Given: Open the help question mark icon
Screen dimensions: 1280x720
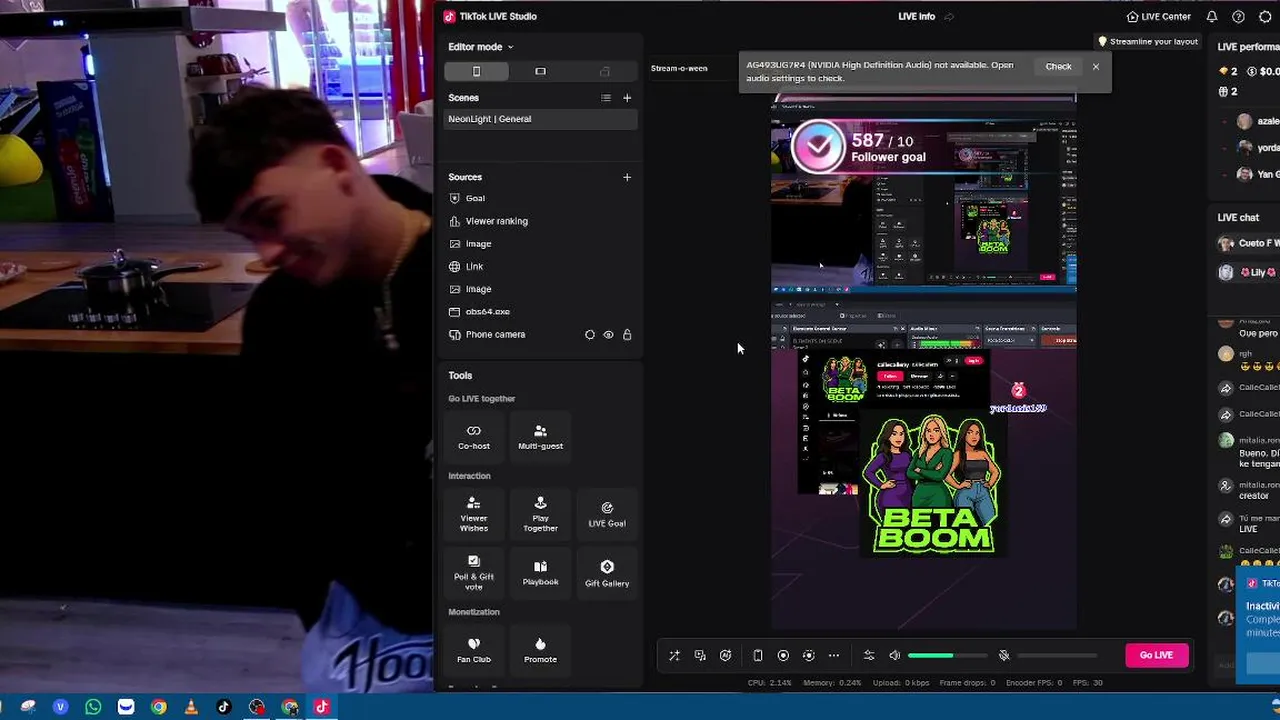Looking at the screenshot, I should tap(1238, 16).
